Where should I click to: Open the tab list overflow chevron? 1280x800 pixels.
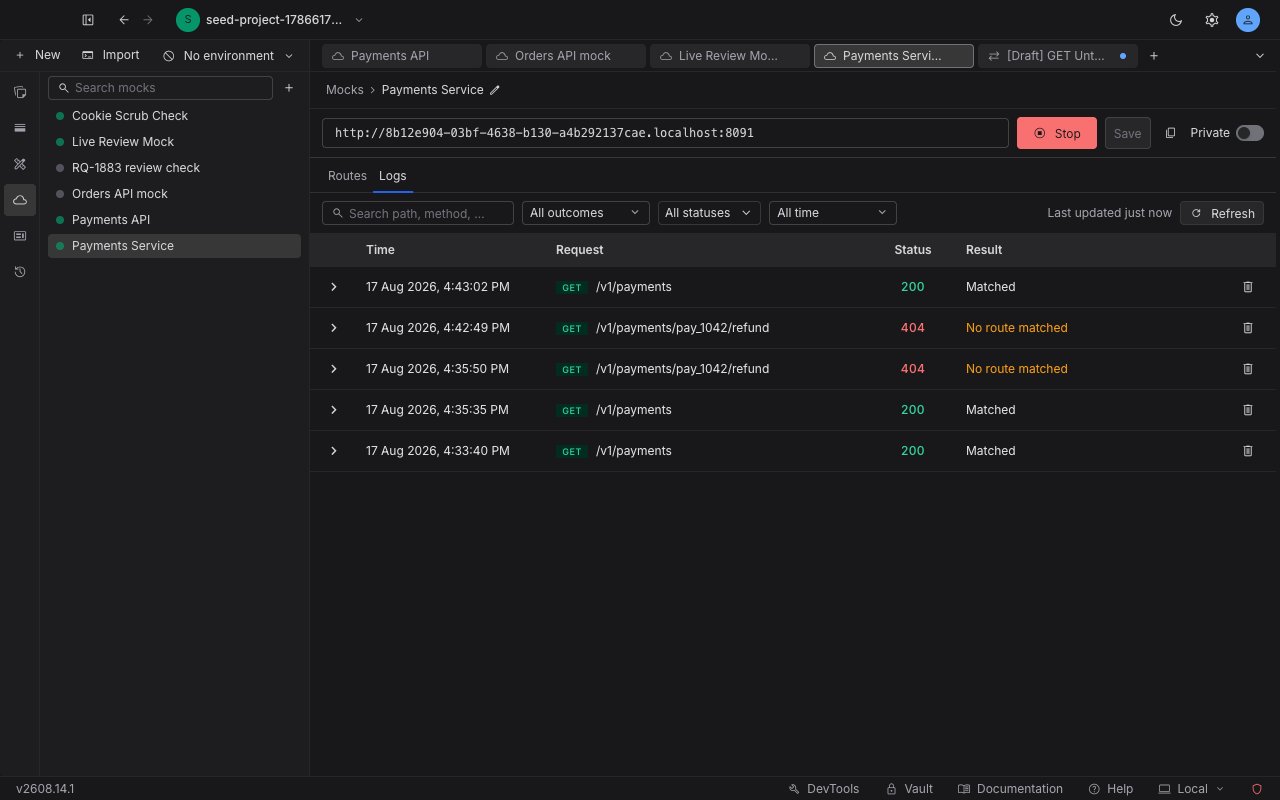1260,56
